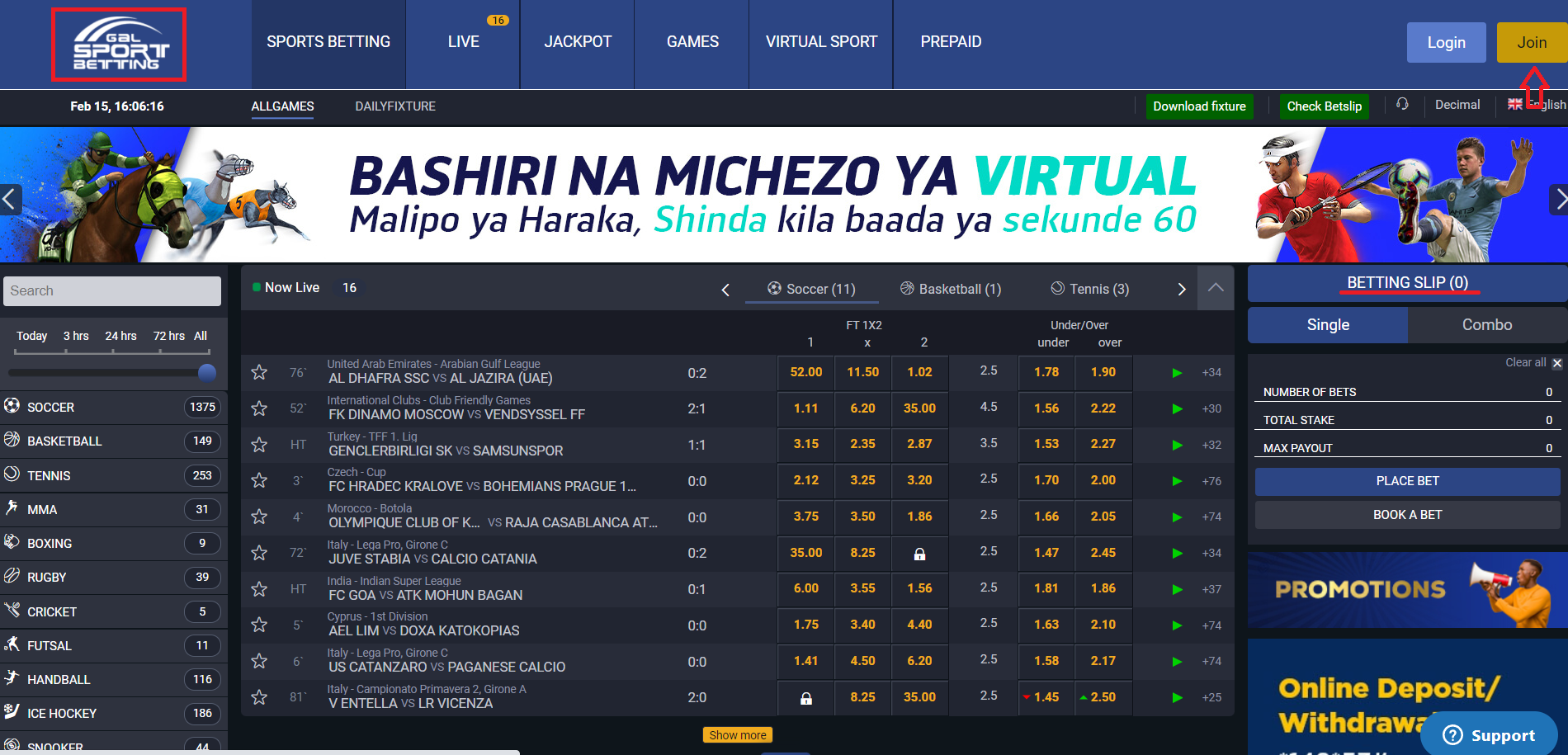Star the Juve Stabia vs Calcio Catania match
Viewport: 1568px width, 755px height.
tap(259, 553)
